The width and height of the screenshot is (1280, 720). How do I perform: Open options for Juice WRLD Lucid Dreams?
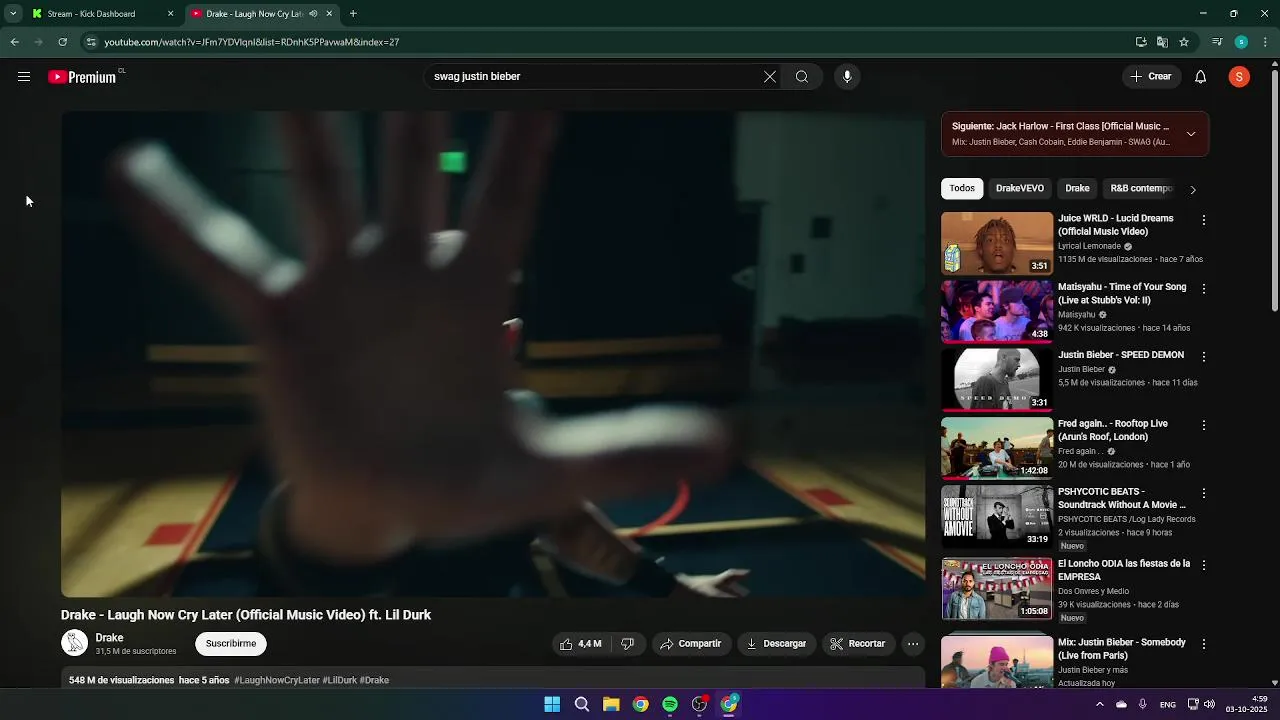1204,220
